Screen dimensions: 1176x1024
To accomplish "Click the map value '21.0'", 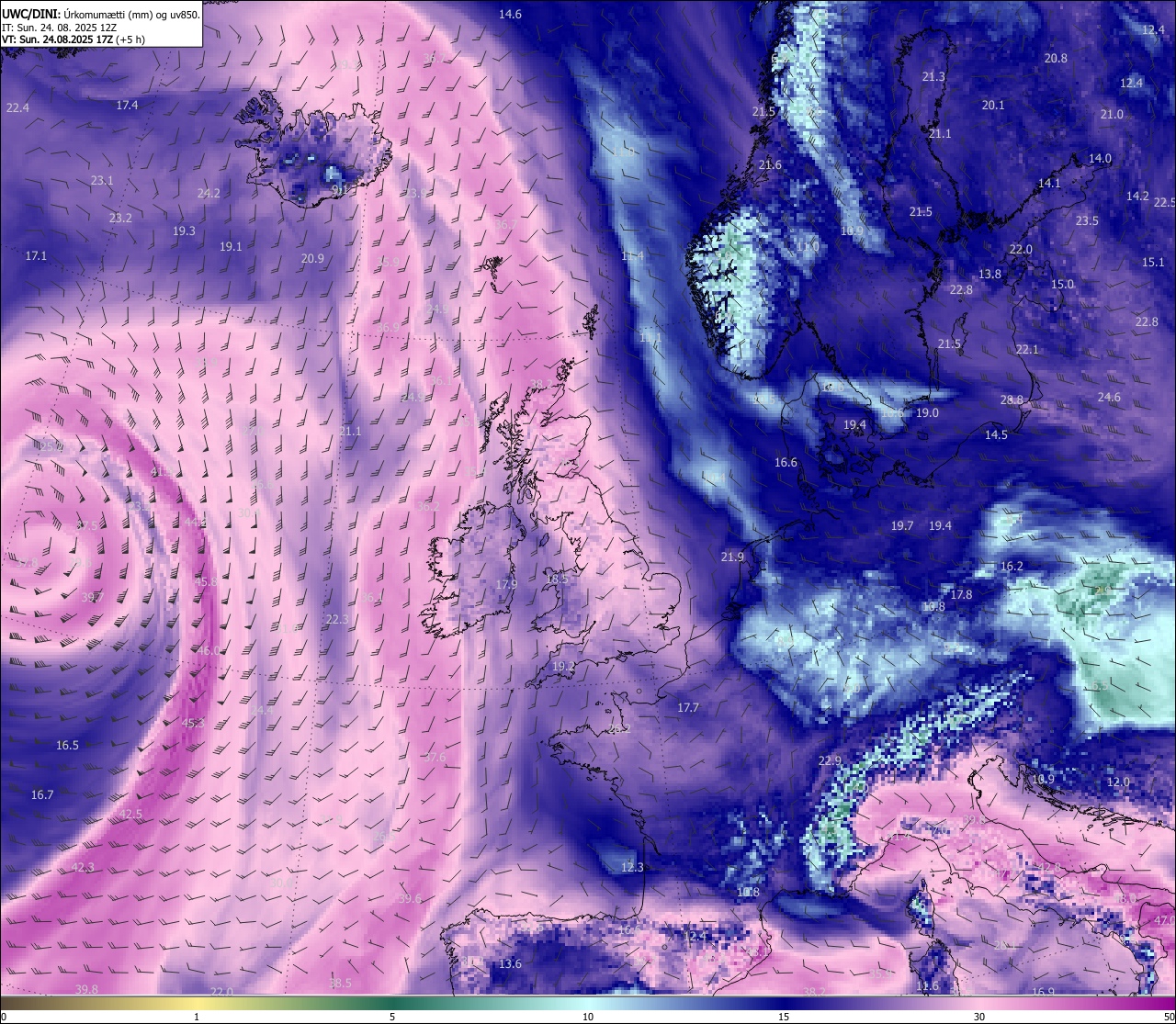I will click(x=1112, y=115).
